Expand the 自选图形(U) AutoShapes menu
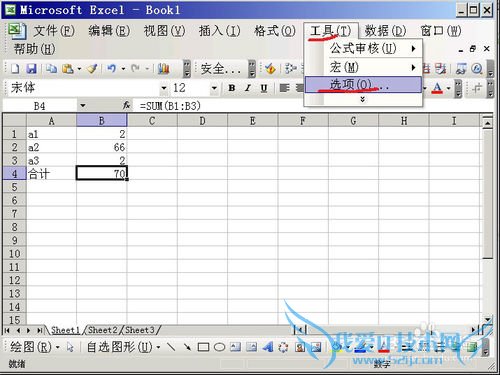The width and height of the screenshot is (500, 375). pos(123,347)
